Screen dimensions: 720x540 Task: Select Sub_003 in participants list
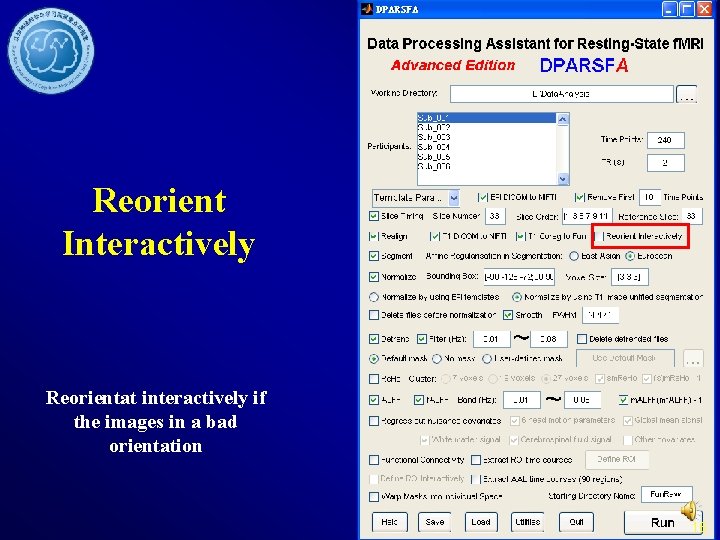coord(434,137)
